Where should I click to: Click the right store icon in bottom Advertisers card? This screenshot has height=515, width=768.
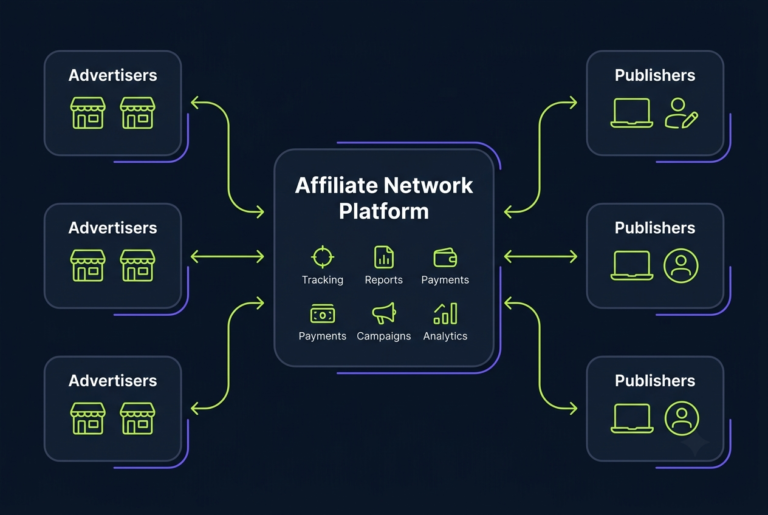(138, 418)
